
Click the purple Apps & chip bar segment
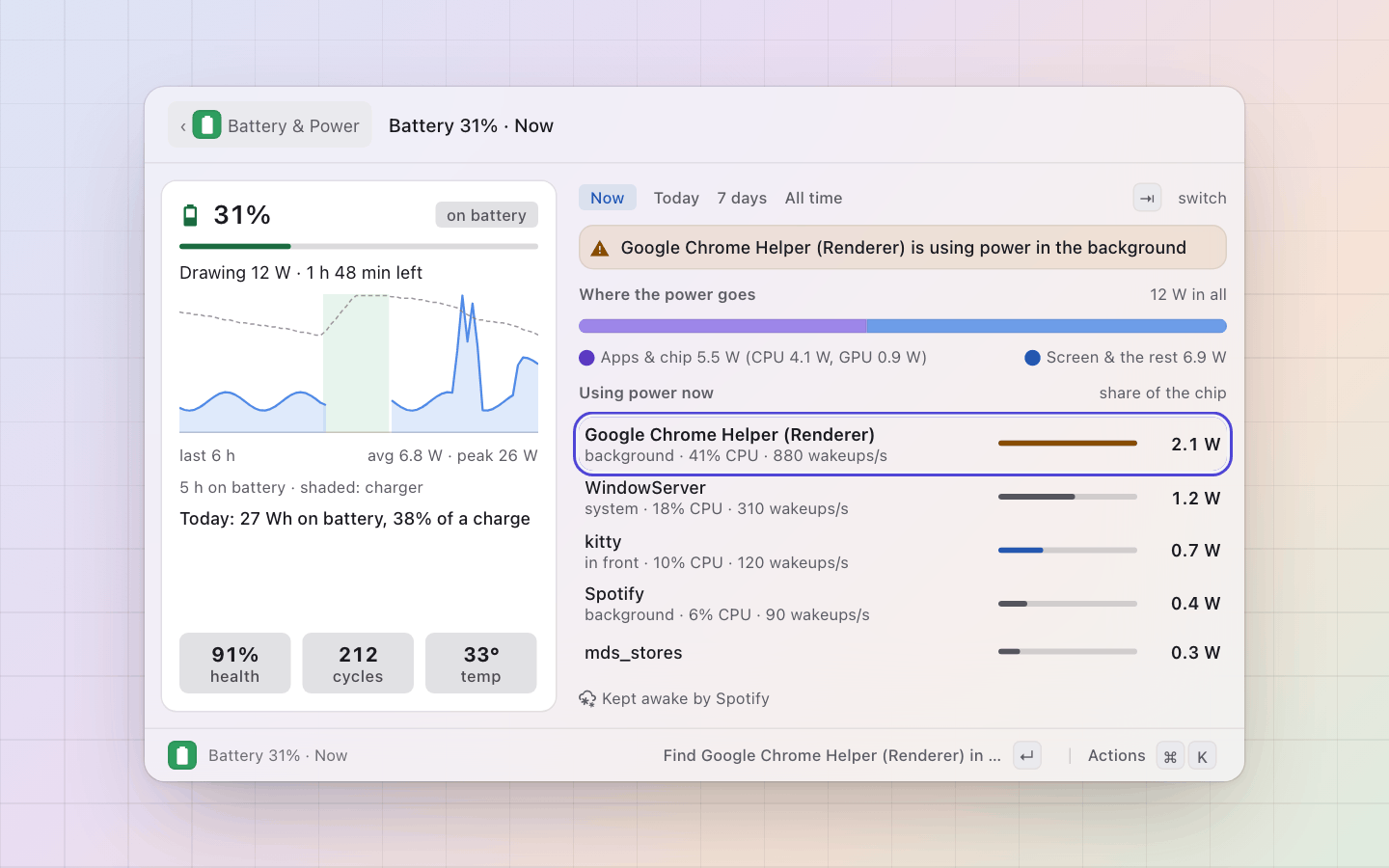722,326
